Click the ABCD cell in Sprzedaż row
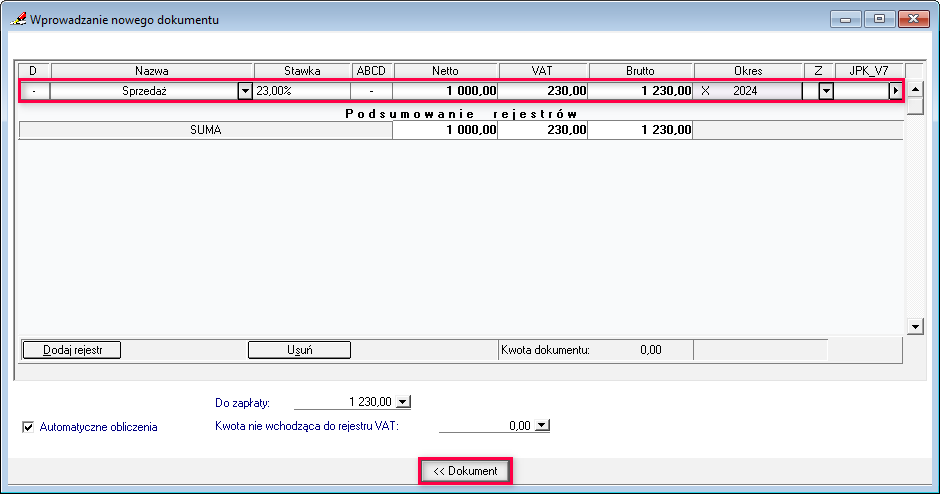The image size is (940, 494). (372, 91)
